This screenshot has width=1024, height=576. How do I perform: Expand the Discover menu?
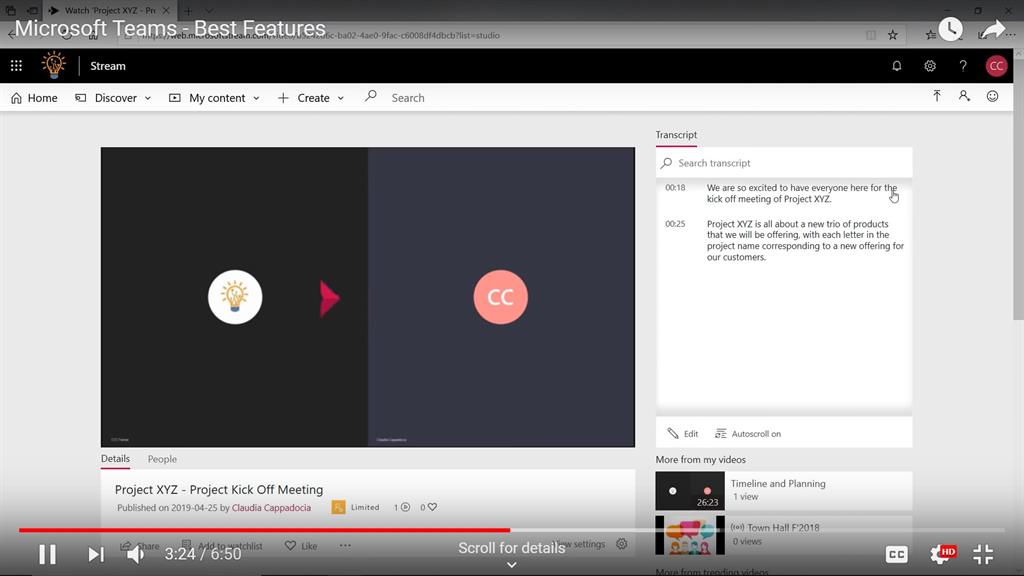(114, 98)
